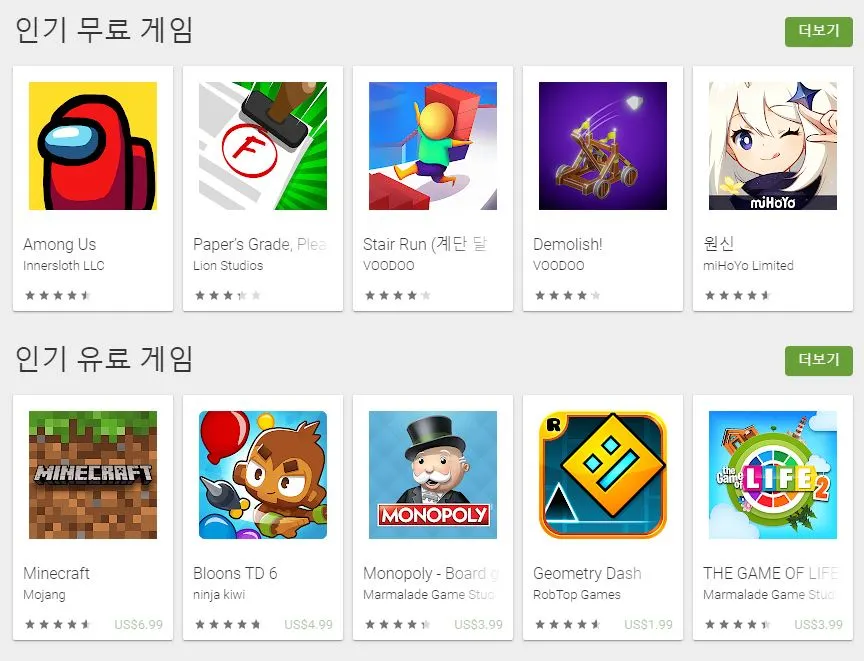Open the RobTop Games developer link
Screen dimensions: 864x661
[577, 595]
